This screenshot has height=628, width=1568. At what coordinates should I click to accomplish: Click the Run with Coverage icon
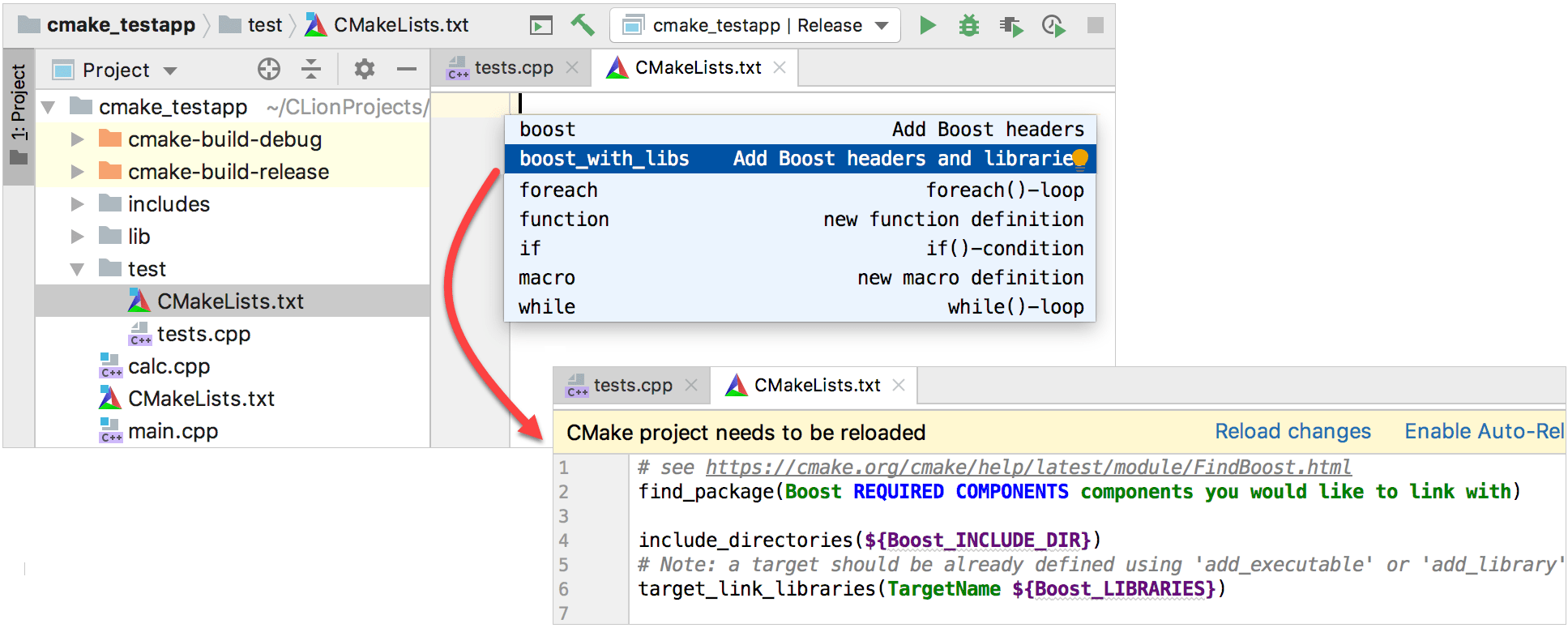[x=1010, y=26]
